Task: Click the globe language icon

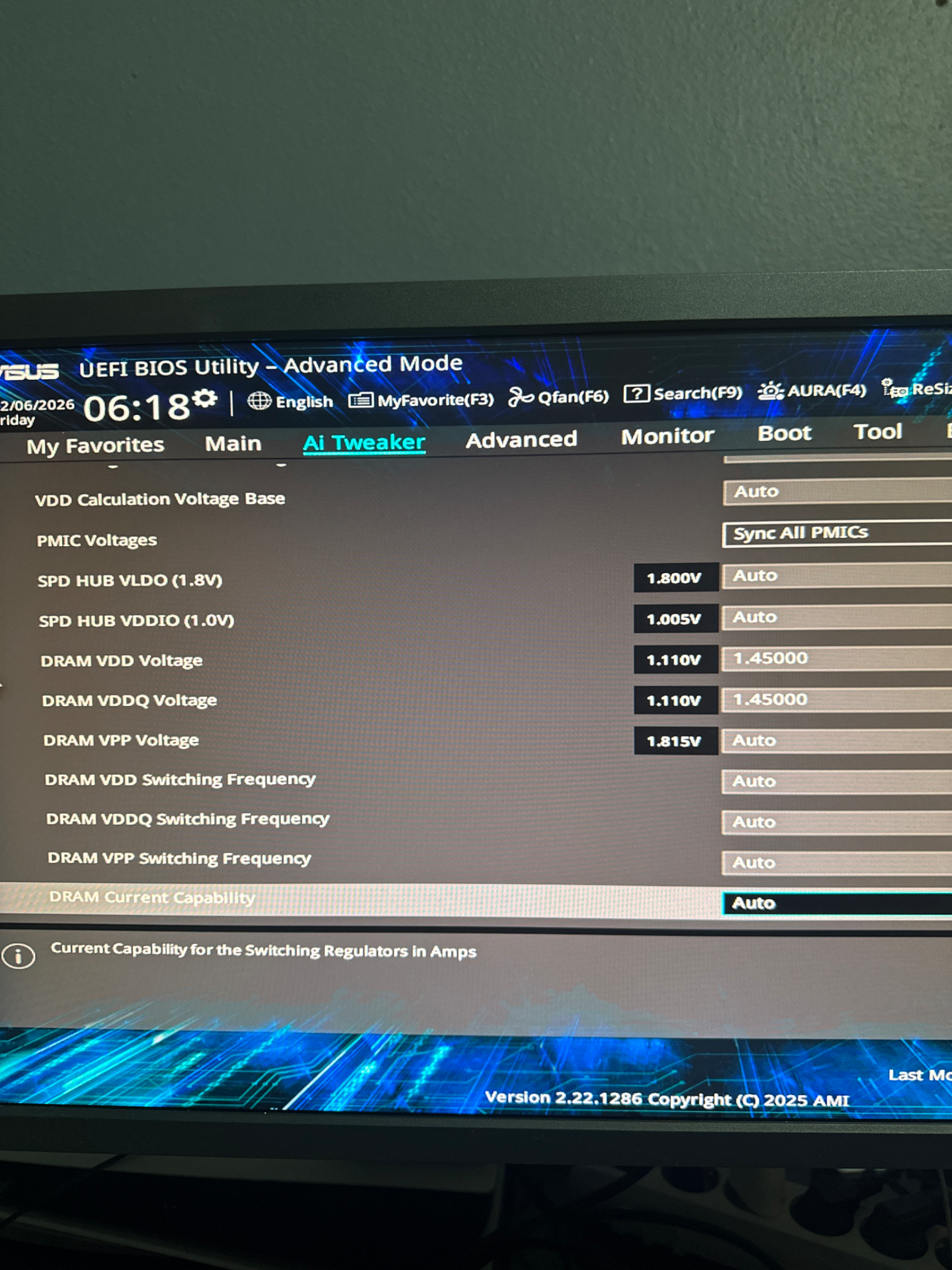Action: 259,401
